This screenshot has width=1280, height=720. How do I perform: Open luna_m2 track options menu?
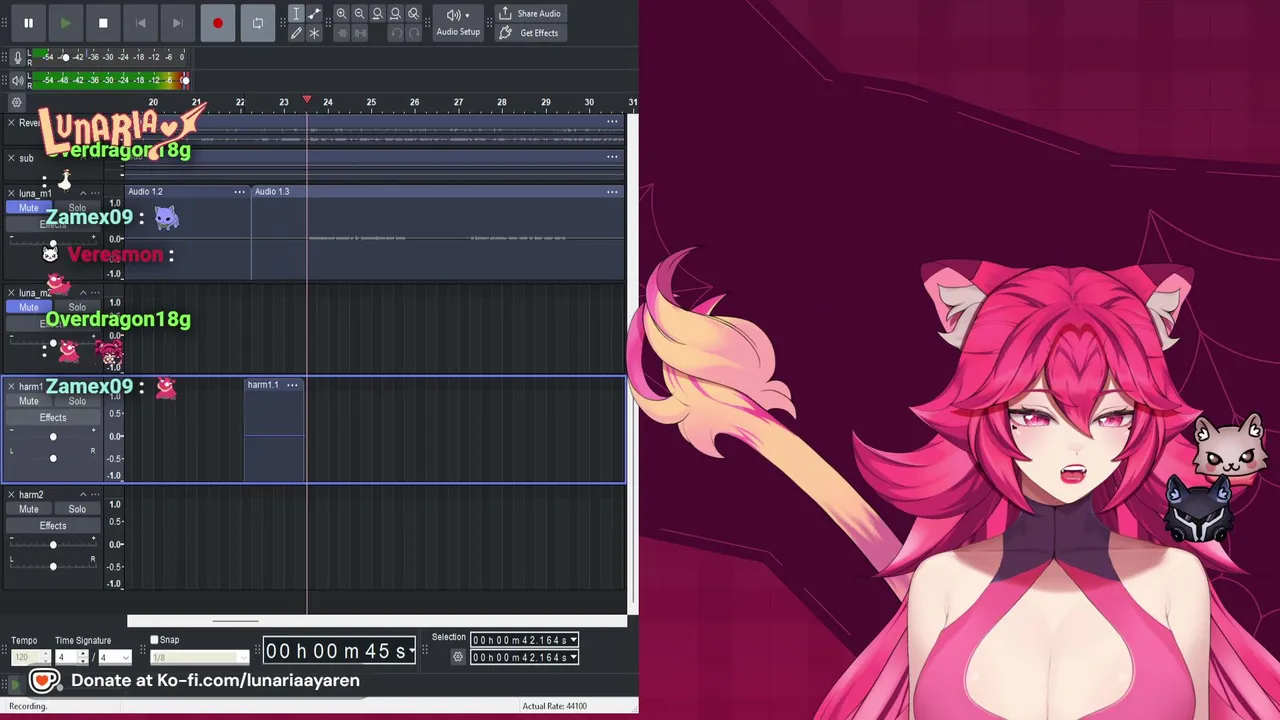(96, 292)
